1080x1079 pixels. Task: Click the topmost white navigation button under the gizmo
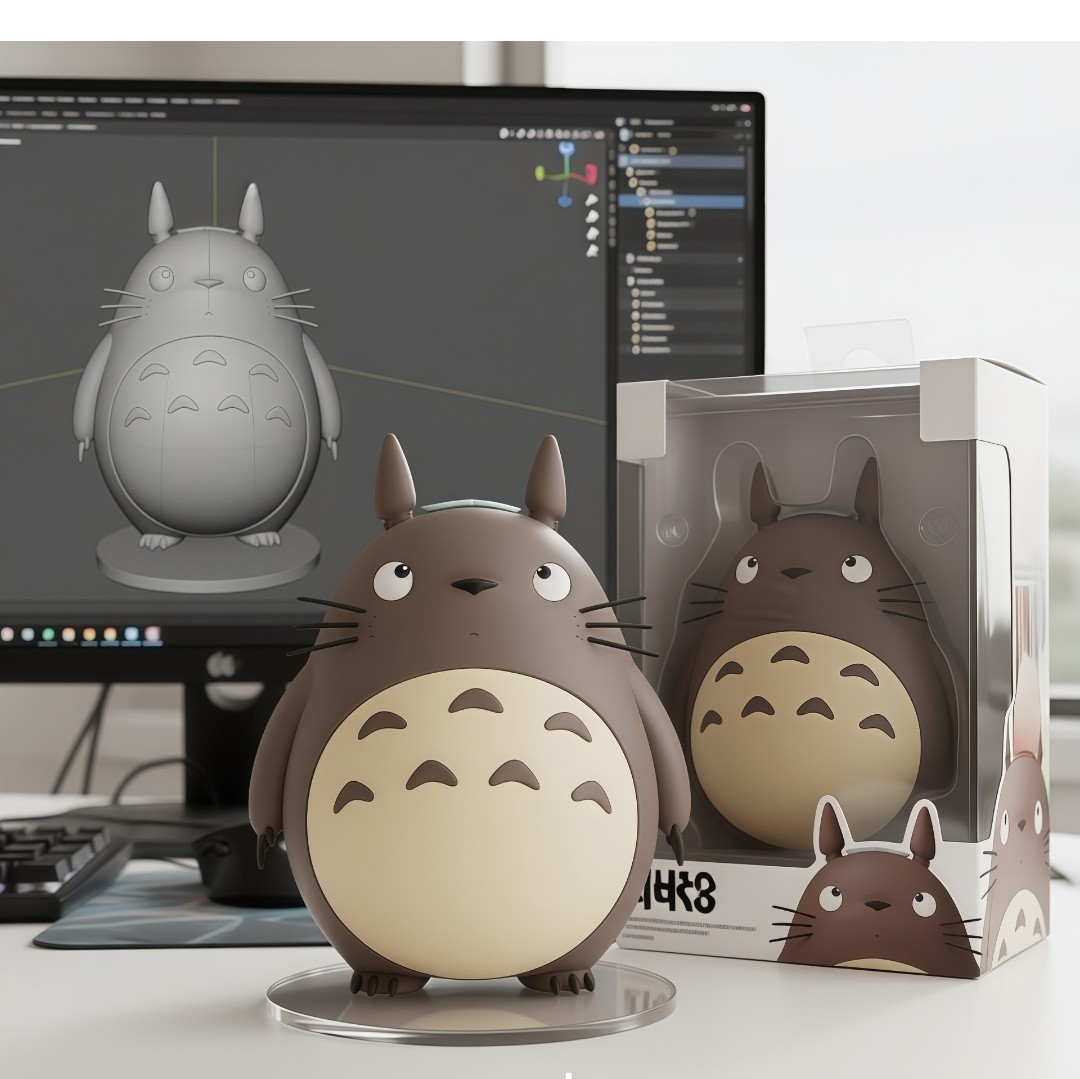591,200
